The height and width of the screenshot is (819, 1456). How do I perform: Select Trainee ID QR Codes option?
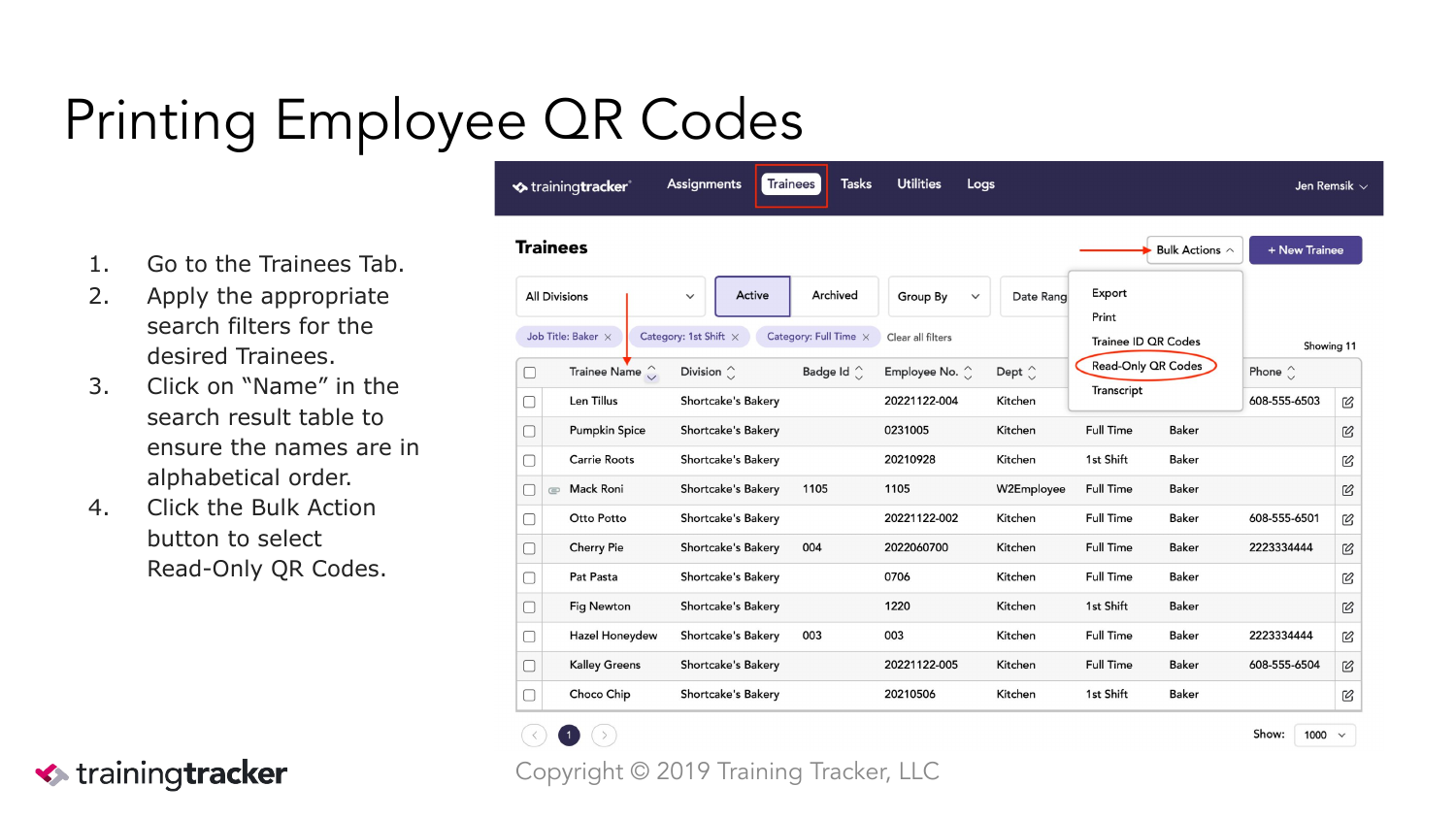1145,342
